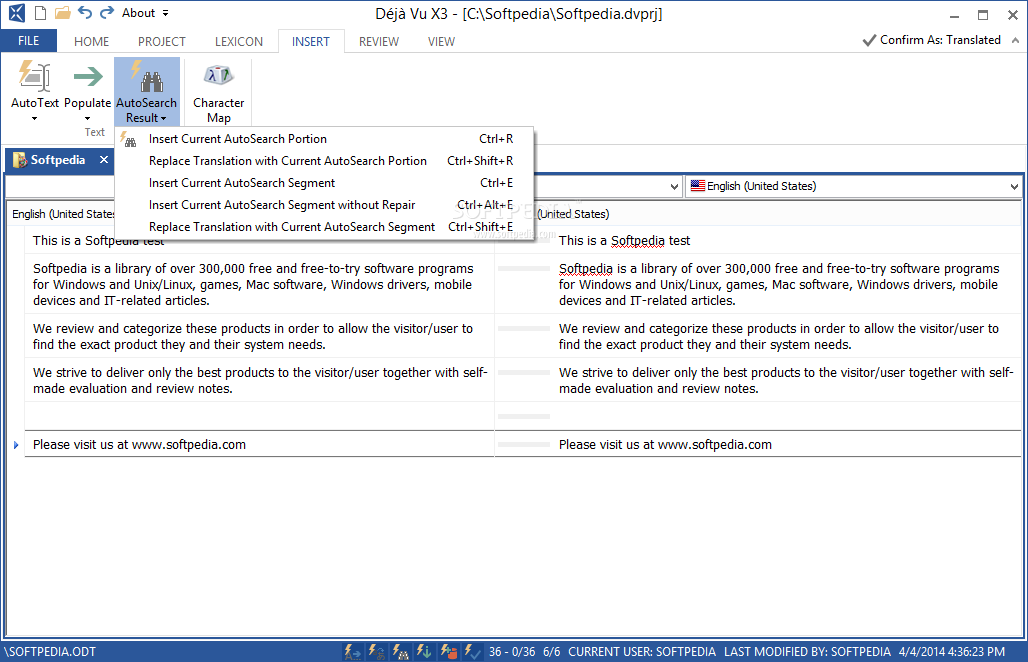This screenshot has width=1028, height=662.
Task: Close the Softpedia document tab
Action: coord(104,160)
